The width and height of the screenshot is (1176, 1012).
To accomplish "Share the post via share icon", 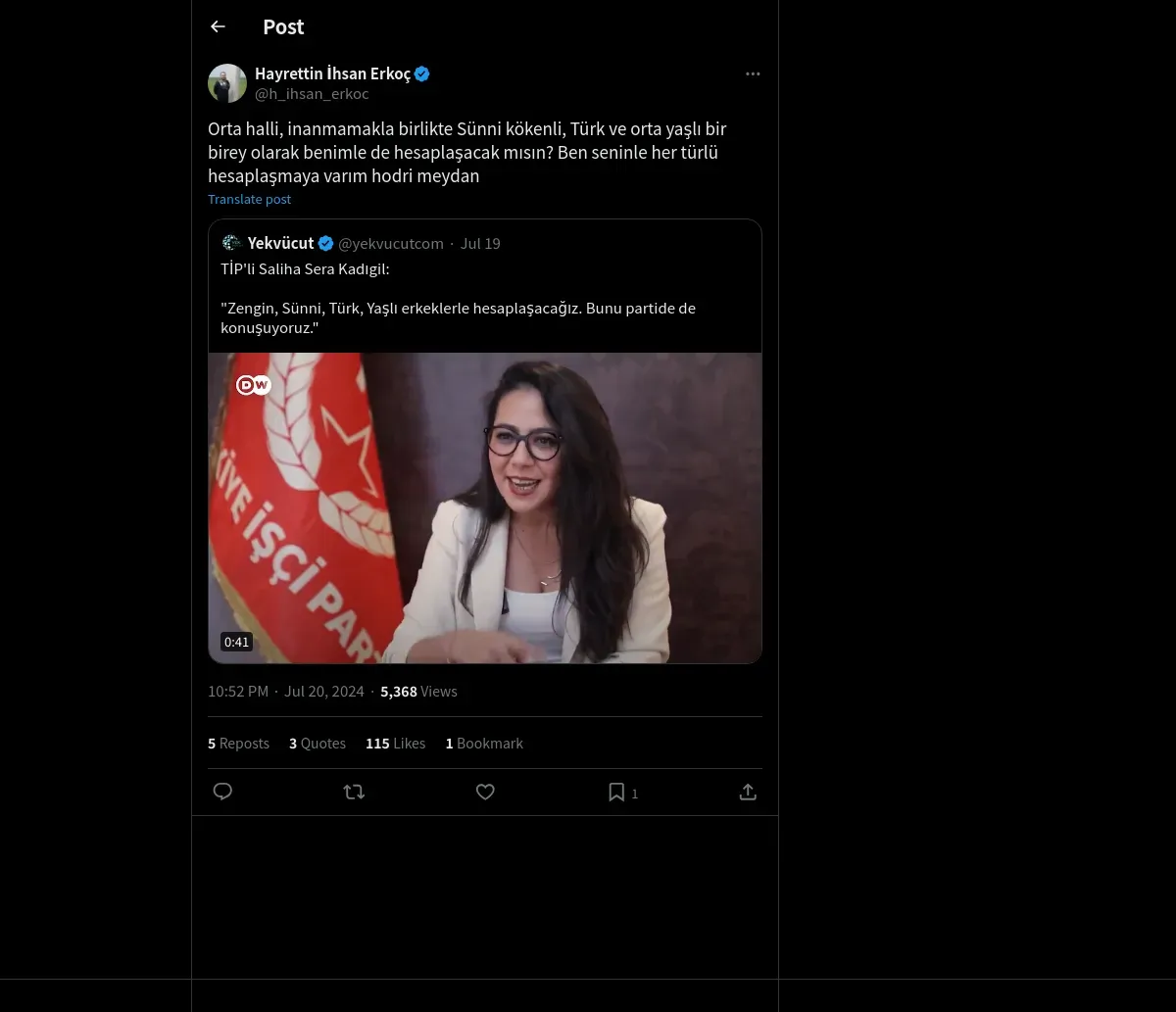I will [748, 792].
